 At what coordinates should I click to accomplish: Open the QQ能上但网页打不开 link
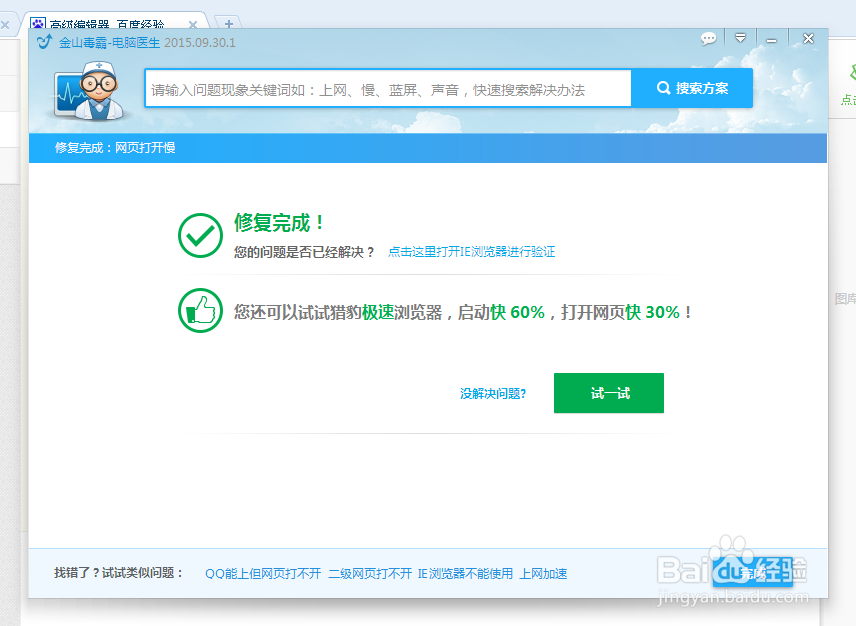tap(263, 574)
